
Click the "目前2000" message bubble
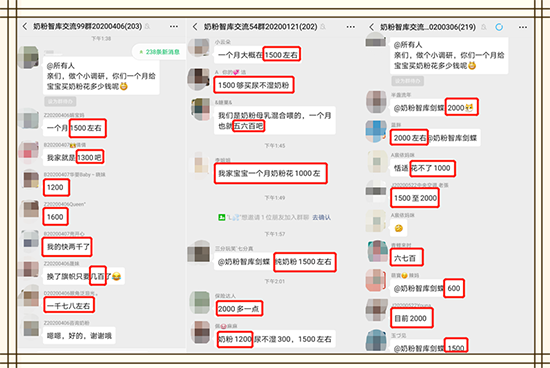tap(410, 318)
